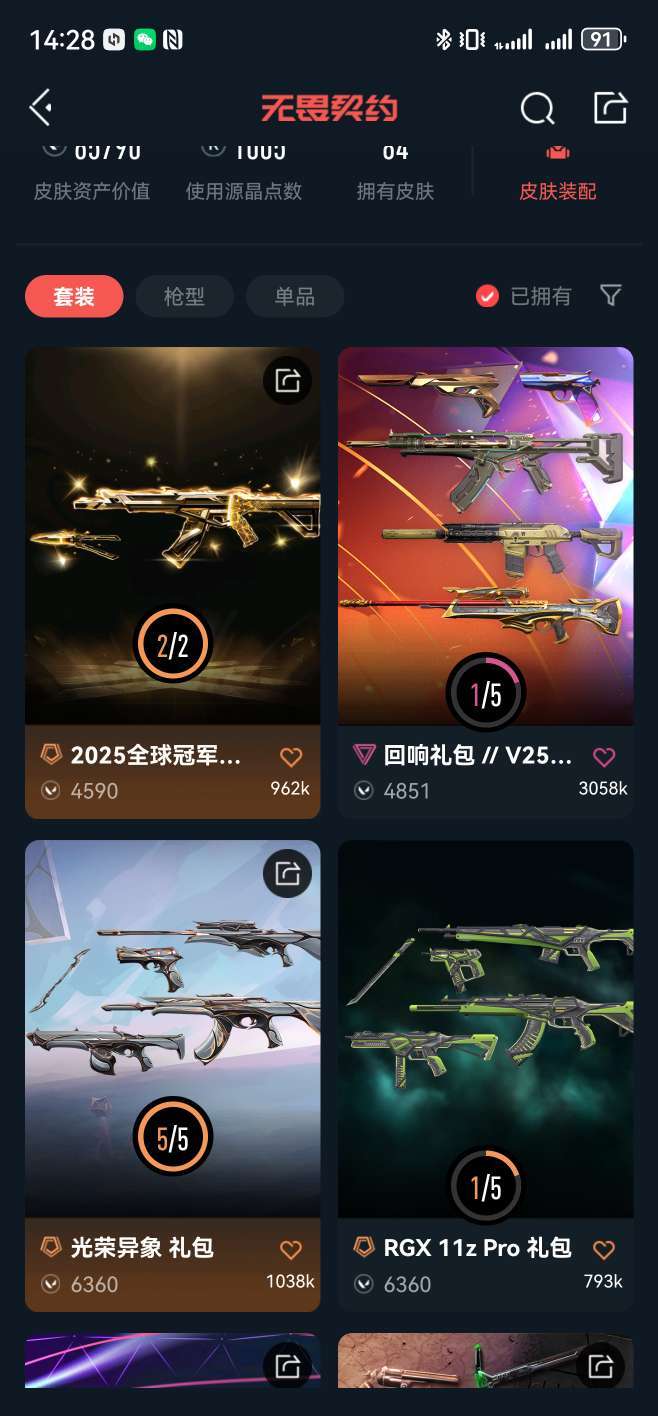Favorite the 回响礼包 V25 heart
This screenshot has height=1416, width=658.
pos(604,757)
